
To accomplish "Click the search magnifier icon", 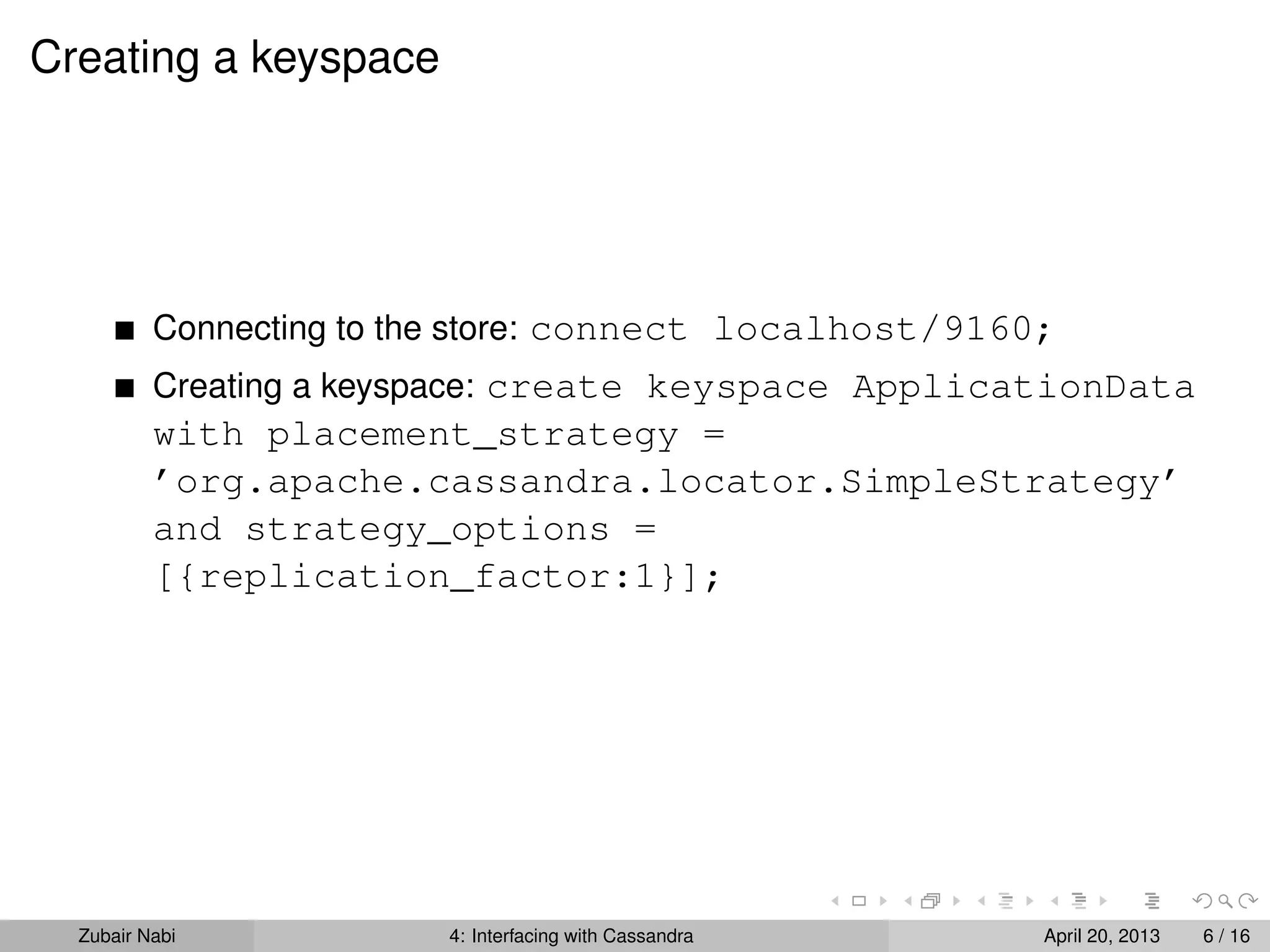I will [1225, 901].
